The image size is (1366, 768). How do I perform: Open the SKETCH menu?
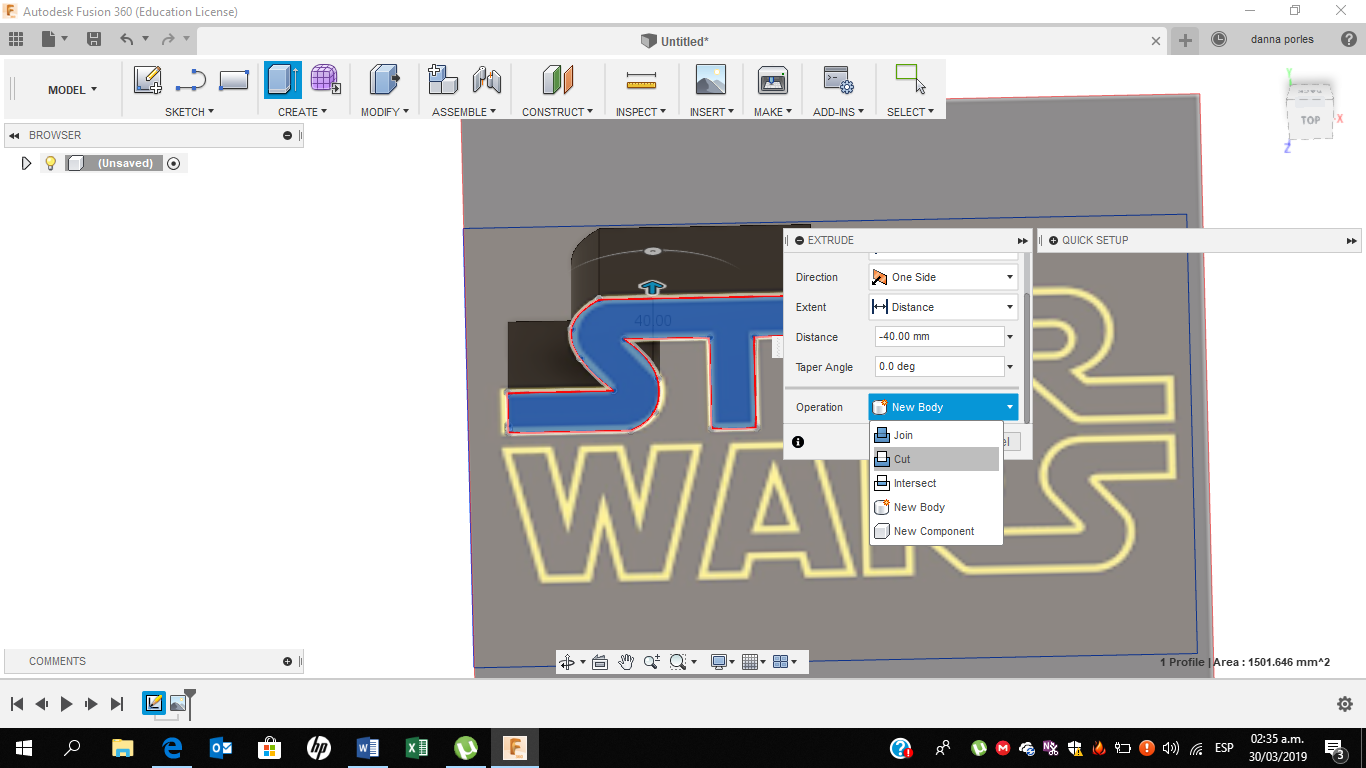pos(189,112)
